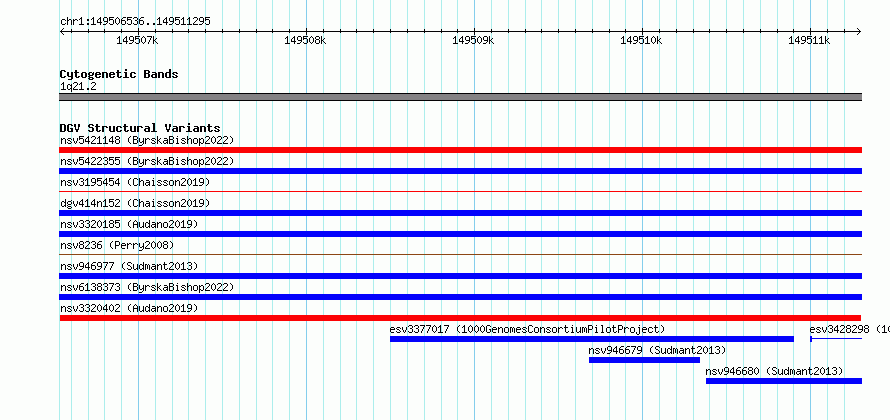This screenshot has width=890, height=420.
Task: Select the blue bar for nsv946679
Action: [645, 360]
